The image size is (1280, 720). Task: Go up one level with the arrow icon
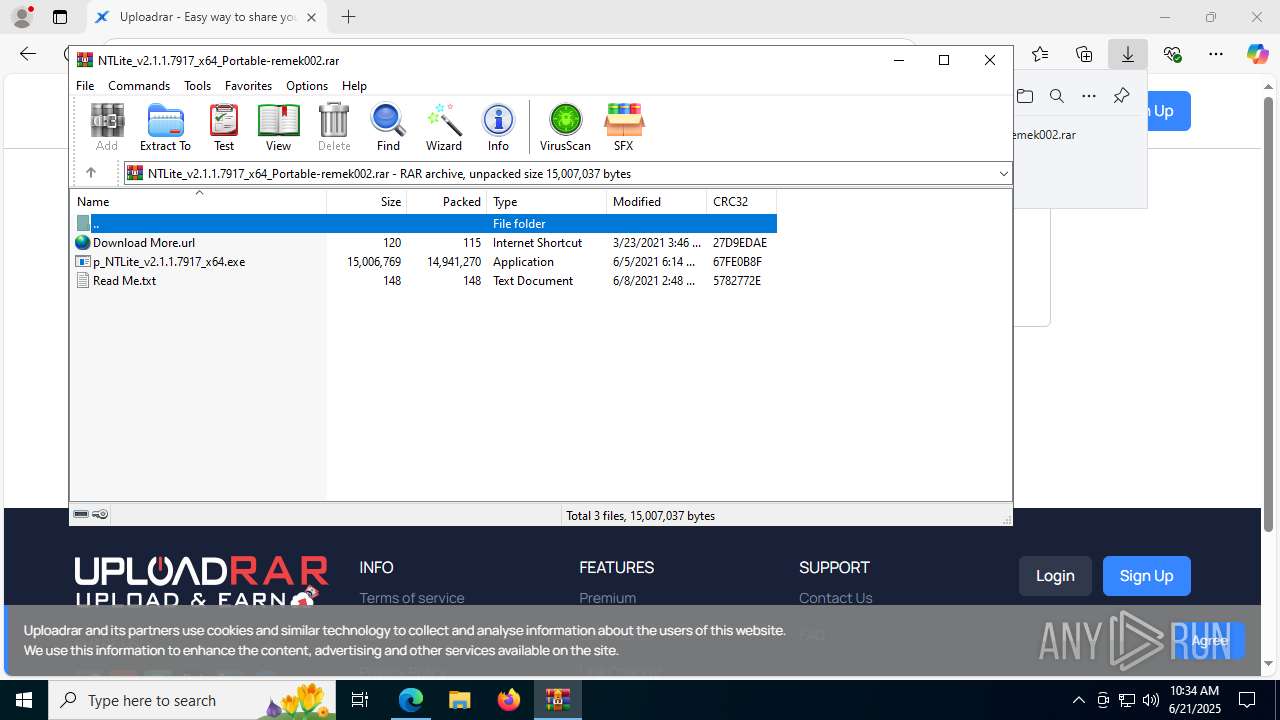click(90, 173)
